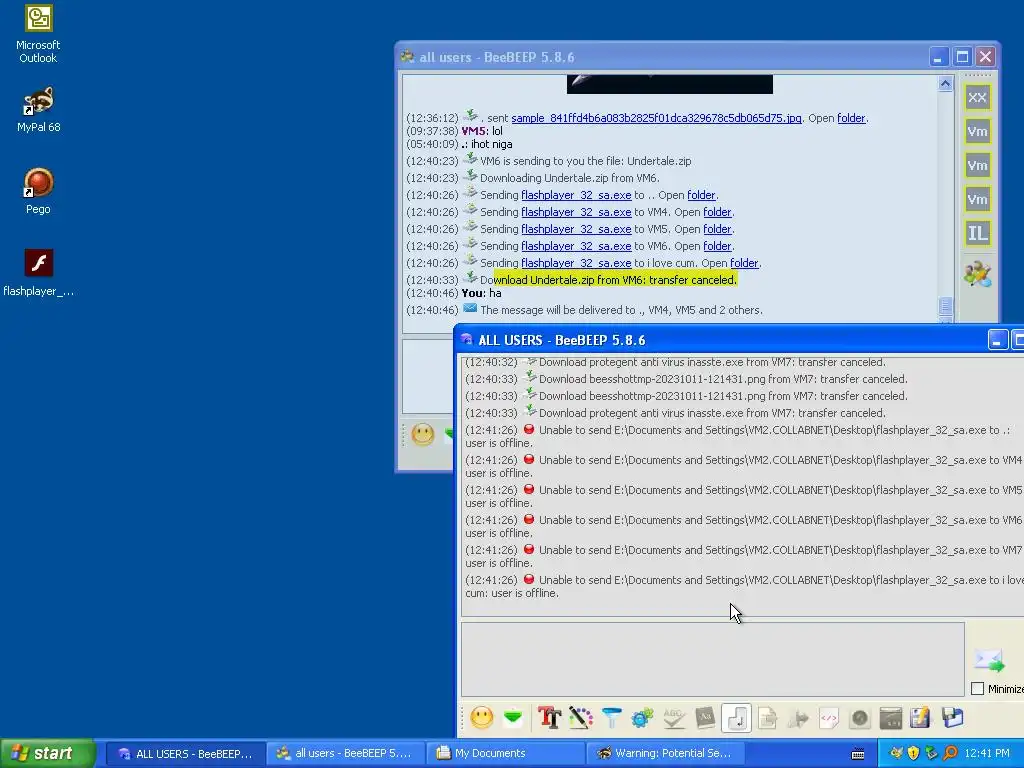Open the font color palette tool
1024x768 pixels.
pyautogui.click(x=581, y=718)
